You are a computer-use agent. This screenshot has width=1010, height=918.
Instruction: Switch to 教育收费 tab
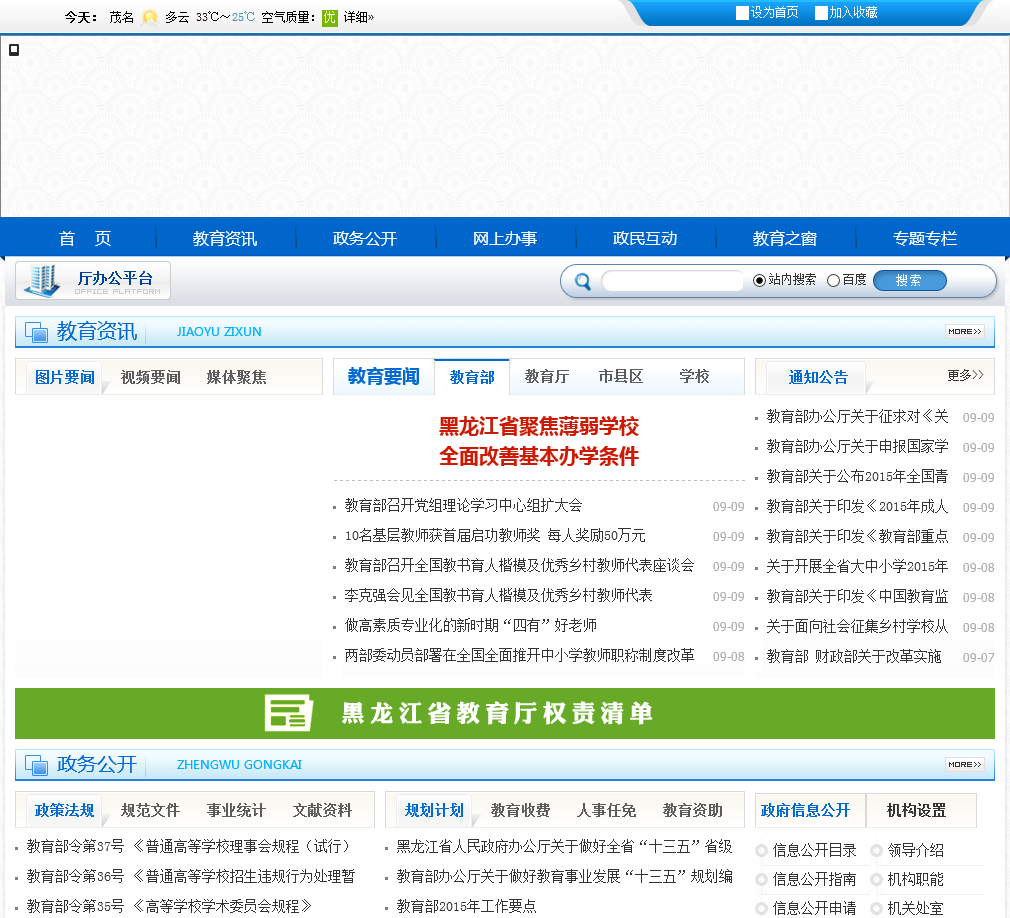[x=520, y=810]
